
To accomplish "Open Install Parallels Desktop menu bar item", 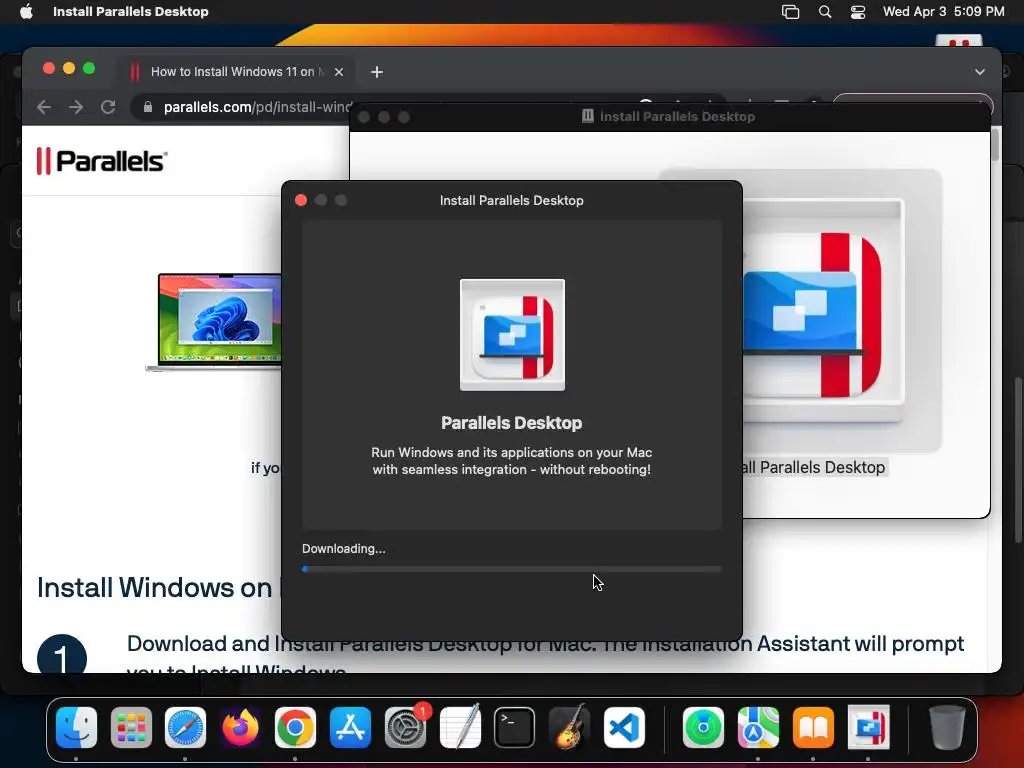I will pyautogui.click(x=131, y=11).
